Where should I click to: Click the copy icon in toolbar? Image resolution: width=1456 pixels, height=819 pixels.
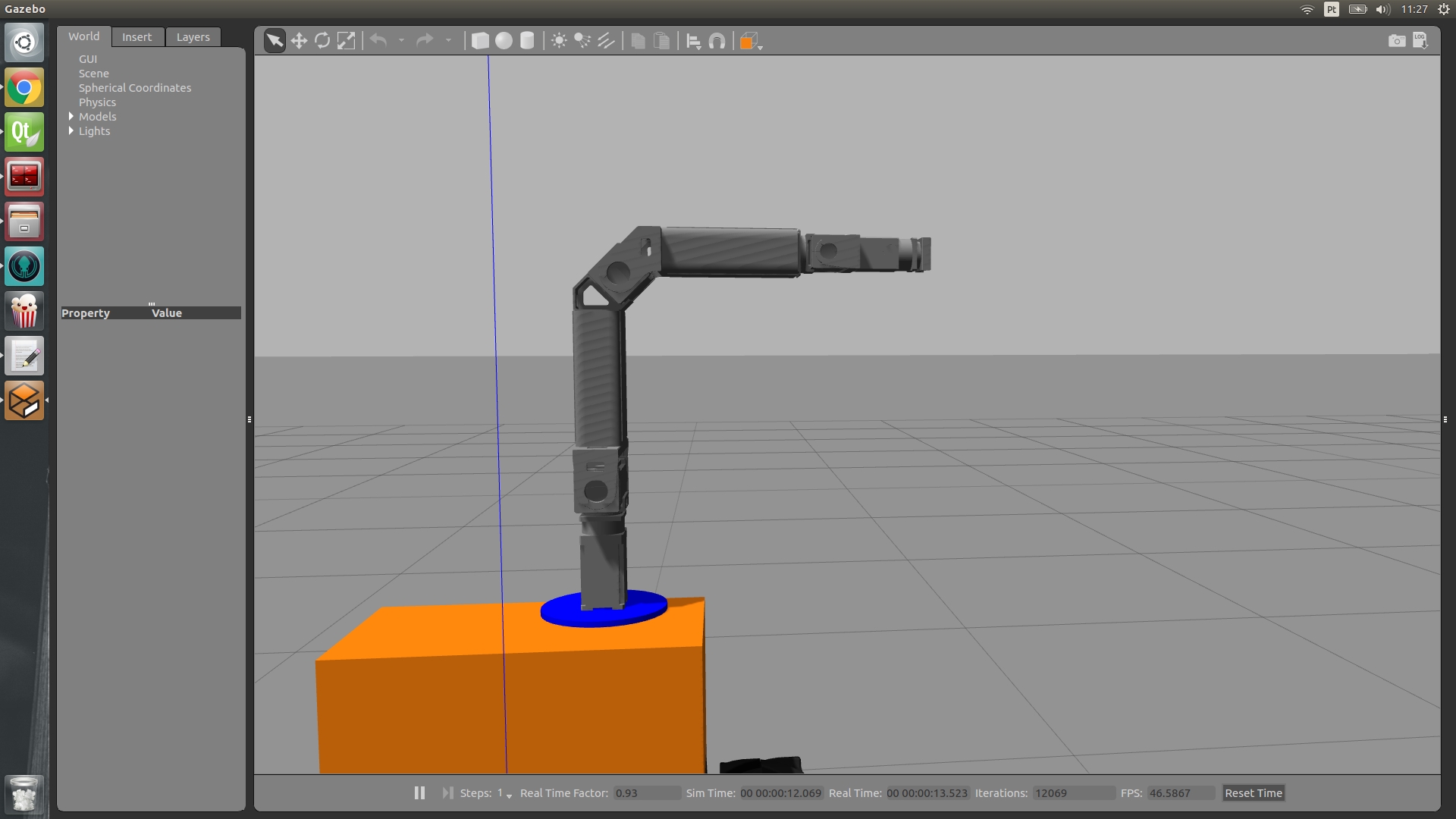(x=638, y=40)
